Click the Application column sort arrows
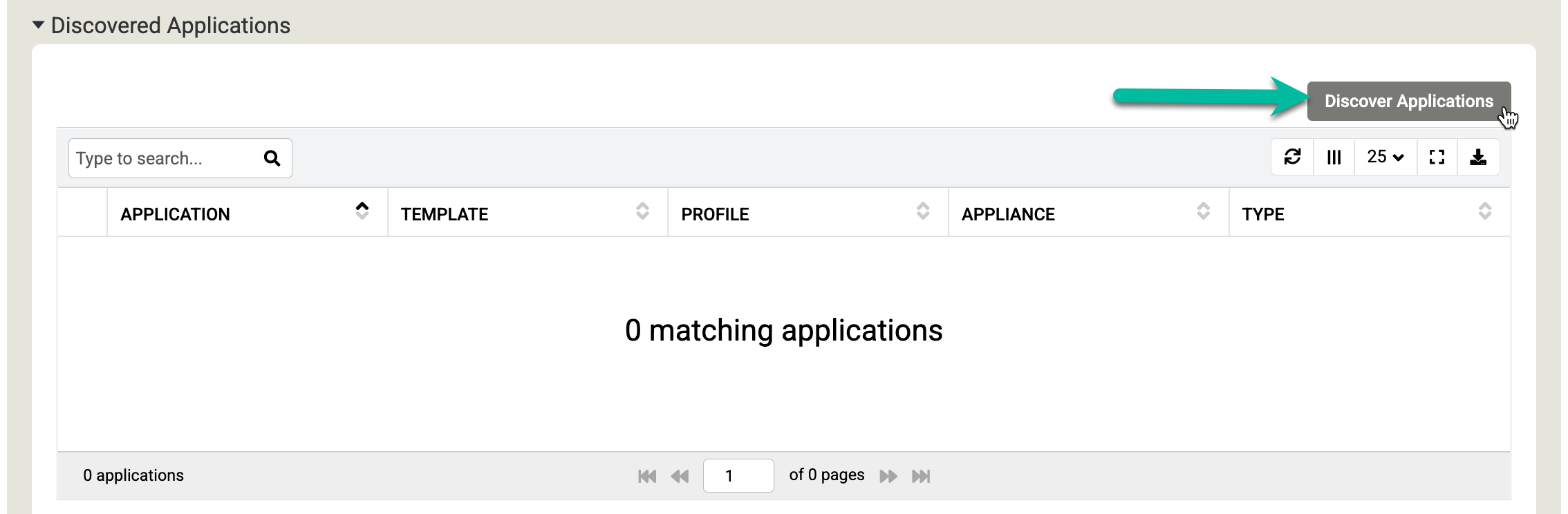The height and width of the screenshot is (514, 1568). [x=362, y=211]
